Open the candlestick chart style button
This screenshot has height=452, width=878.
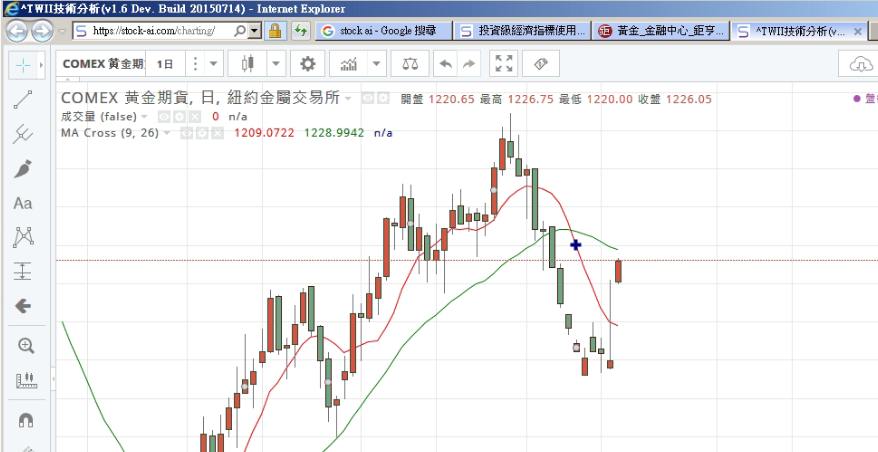tap(247, 64)
